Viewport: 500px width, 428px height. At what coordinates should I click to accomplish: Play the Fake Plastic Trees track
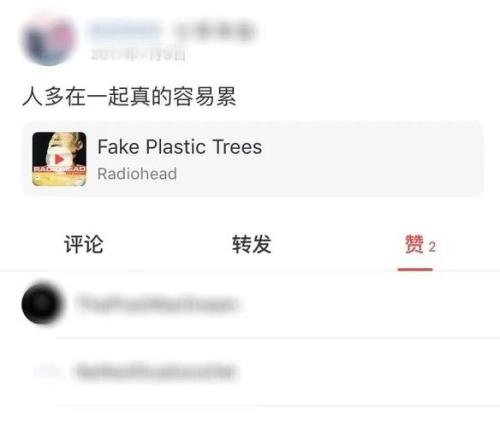pyautogui.click(x=59, y=159)
